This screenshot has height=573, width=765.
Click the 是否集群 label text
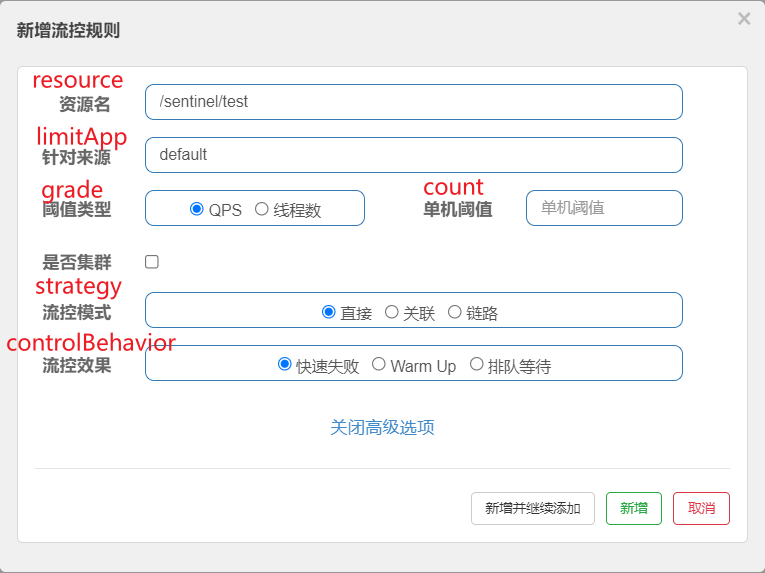(77, 263)
